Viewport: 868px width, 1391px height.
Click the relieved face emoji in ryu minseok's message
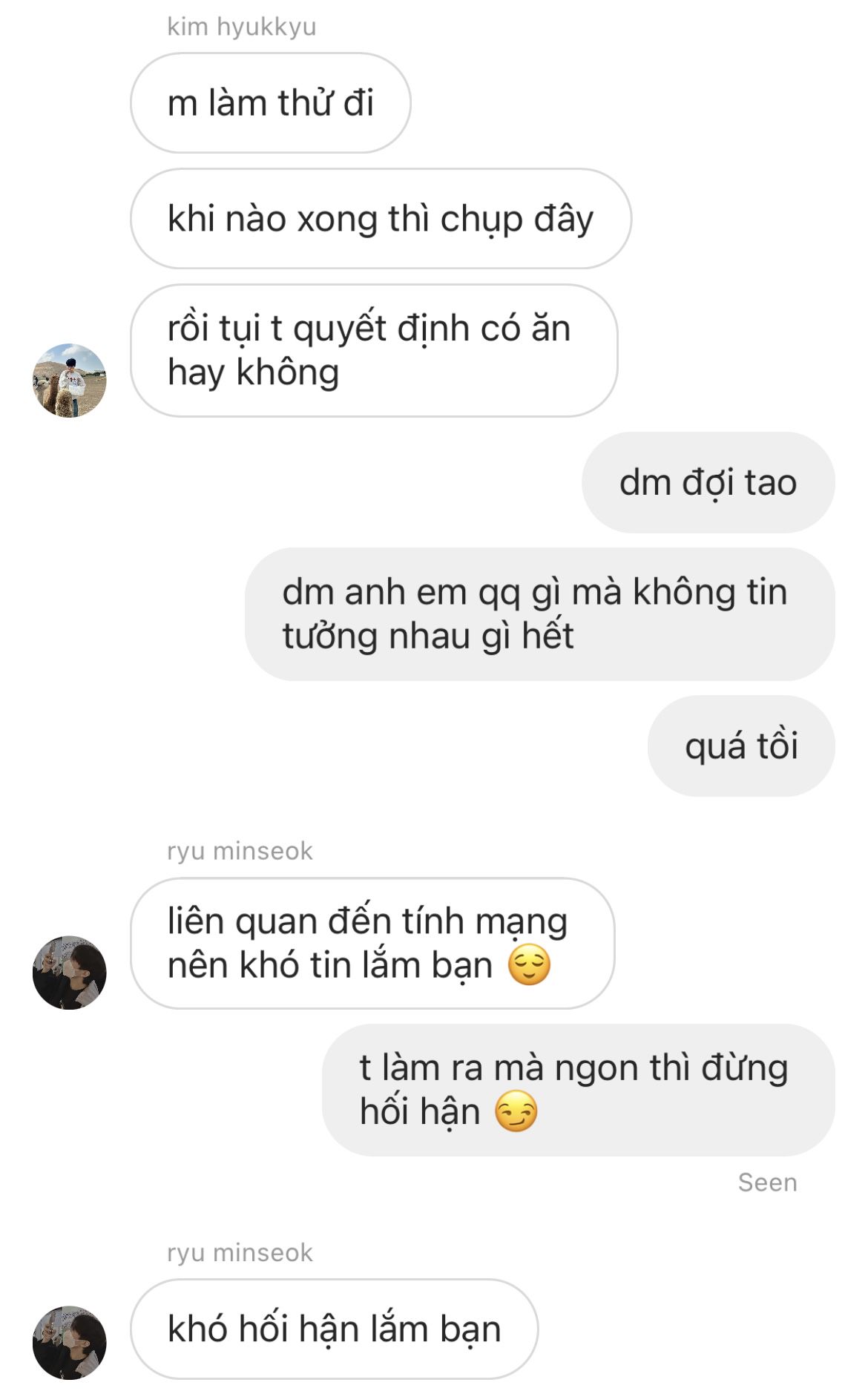[x=529, y=964]
